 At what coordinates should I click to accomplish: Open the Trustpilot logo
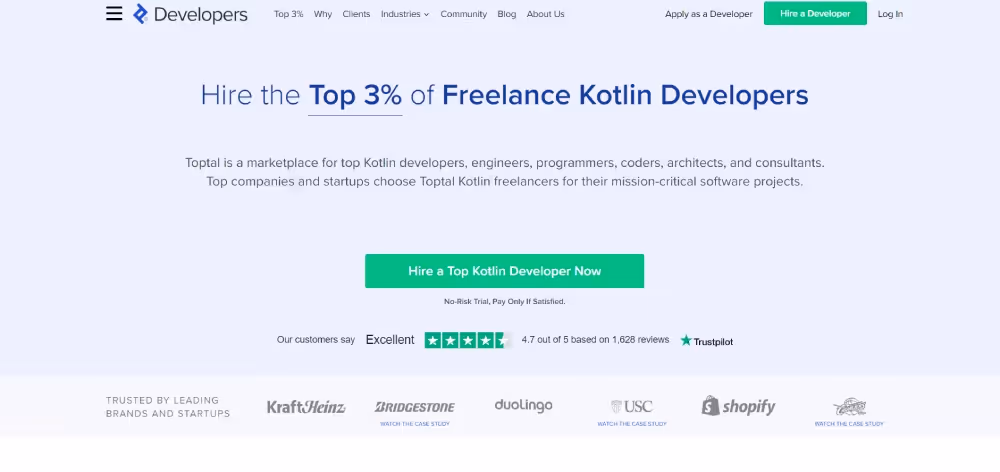707,341
